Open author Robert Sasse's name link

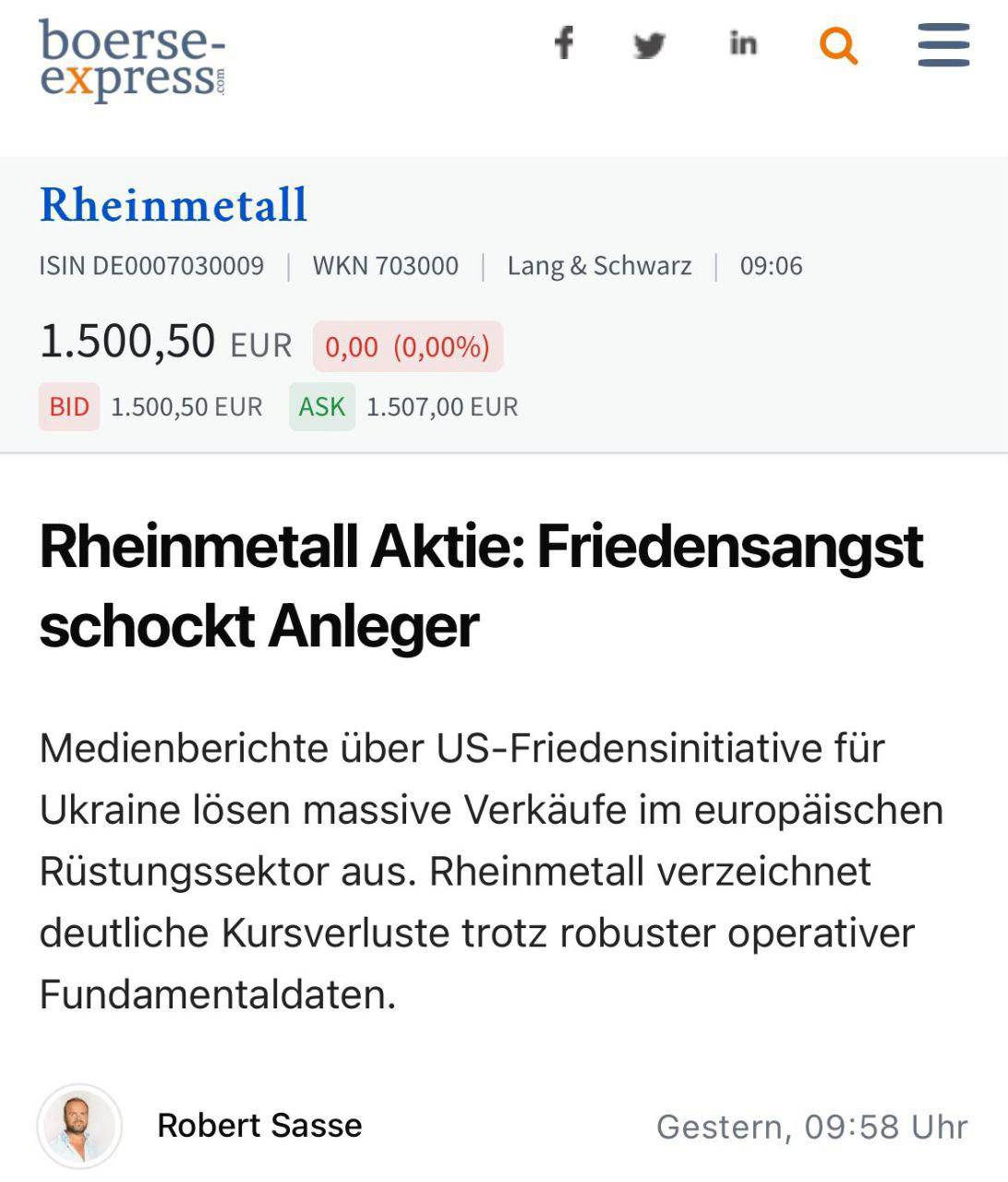pyautogui.click(x=259, y=1126)
